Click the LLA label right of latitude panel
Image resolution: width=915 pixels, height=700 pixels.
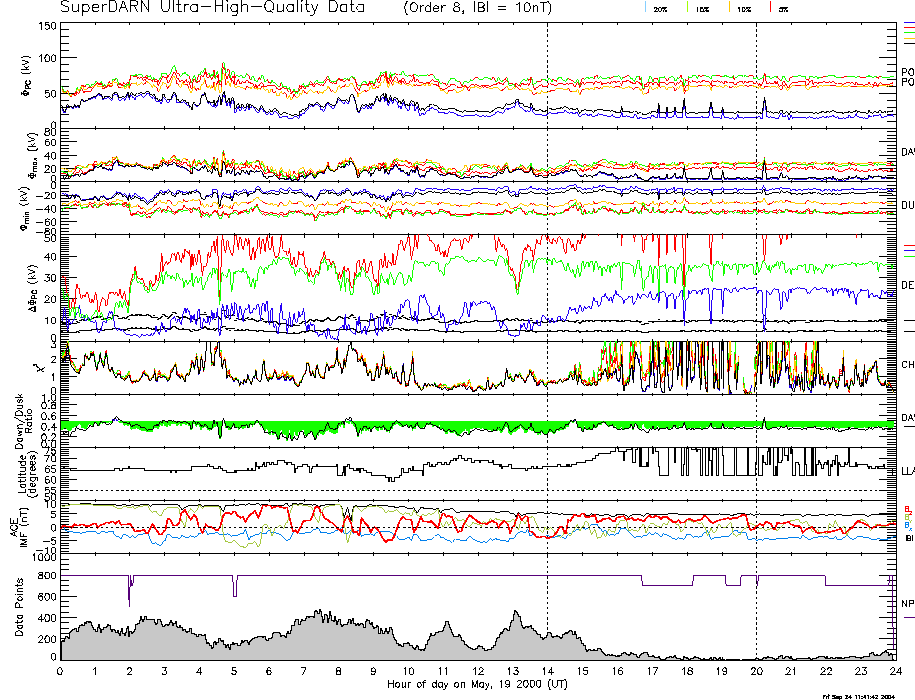(x=907, y=470)
